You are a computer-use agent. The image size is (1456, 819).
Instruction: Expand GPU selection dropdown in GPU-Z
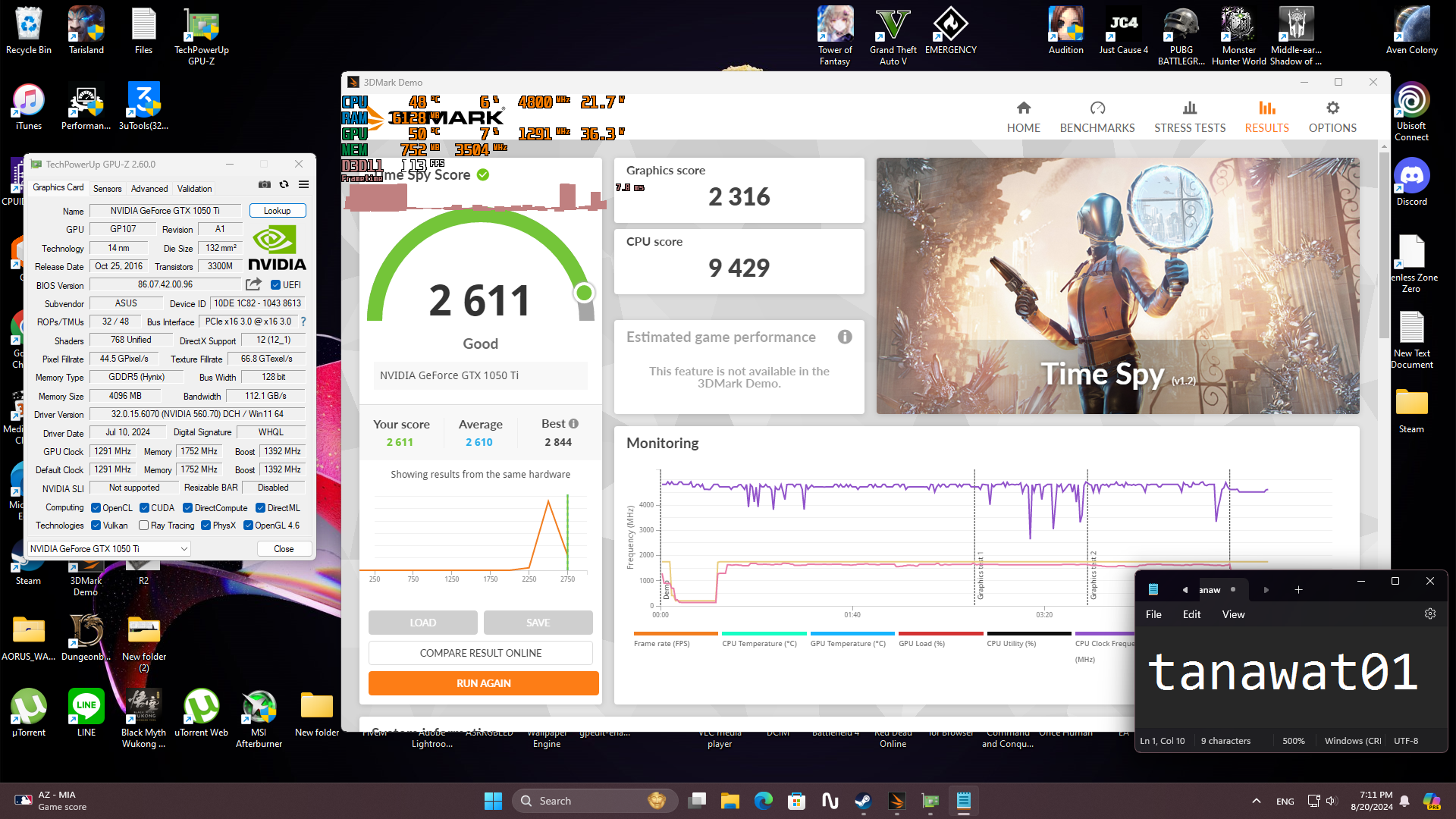point(184,549)
